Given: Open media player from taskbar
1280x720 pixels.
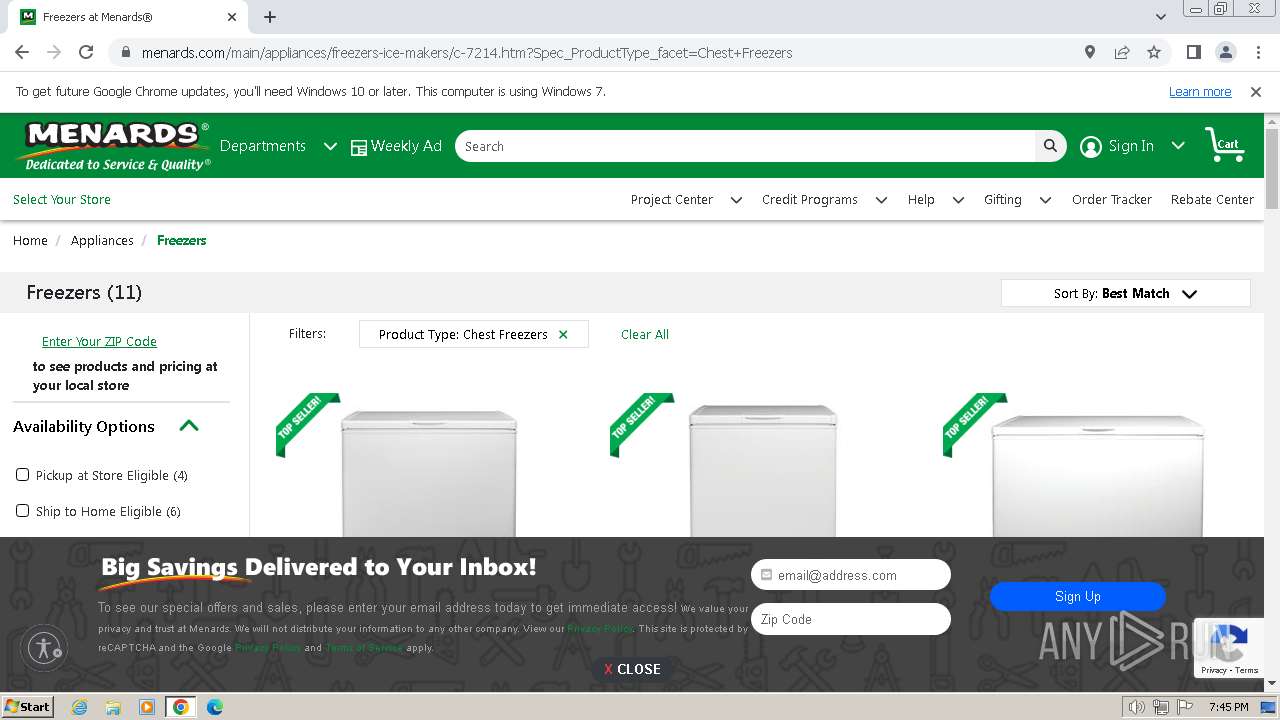Looking at the screenshot, I should click(147, 707).
